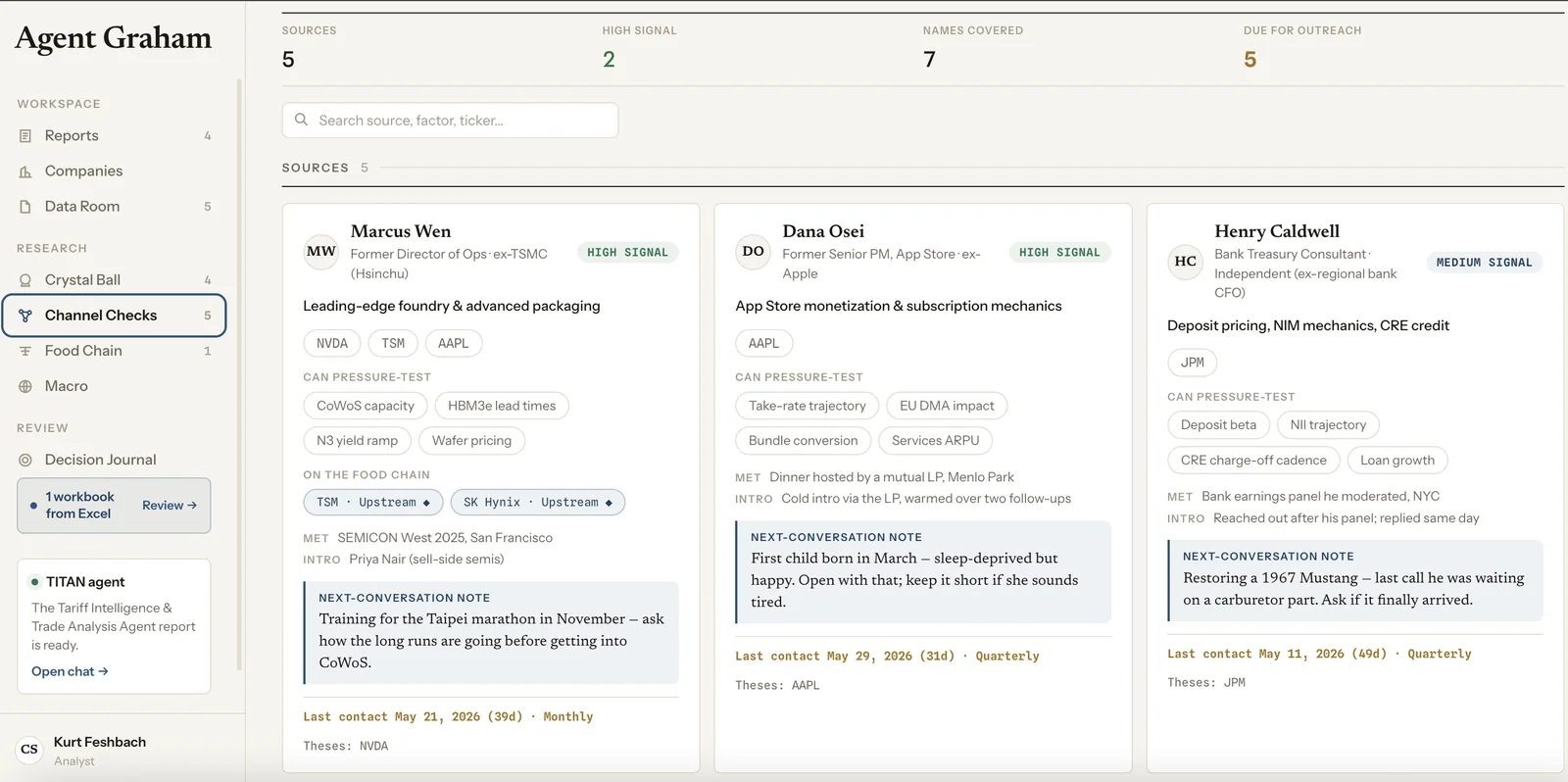Screen dimensions: 1568x782
Task: Click Dana Osei next-conversation note
Action: point(923,572)
